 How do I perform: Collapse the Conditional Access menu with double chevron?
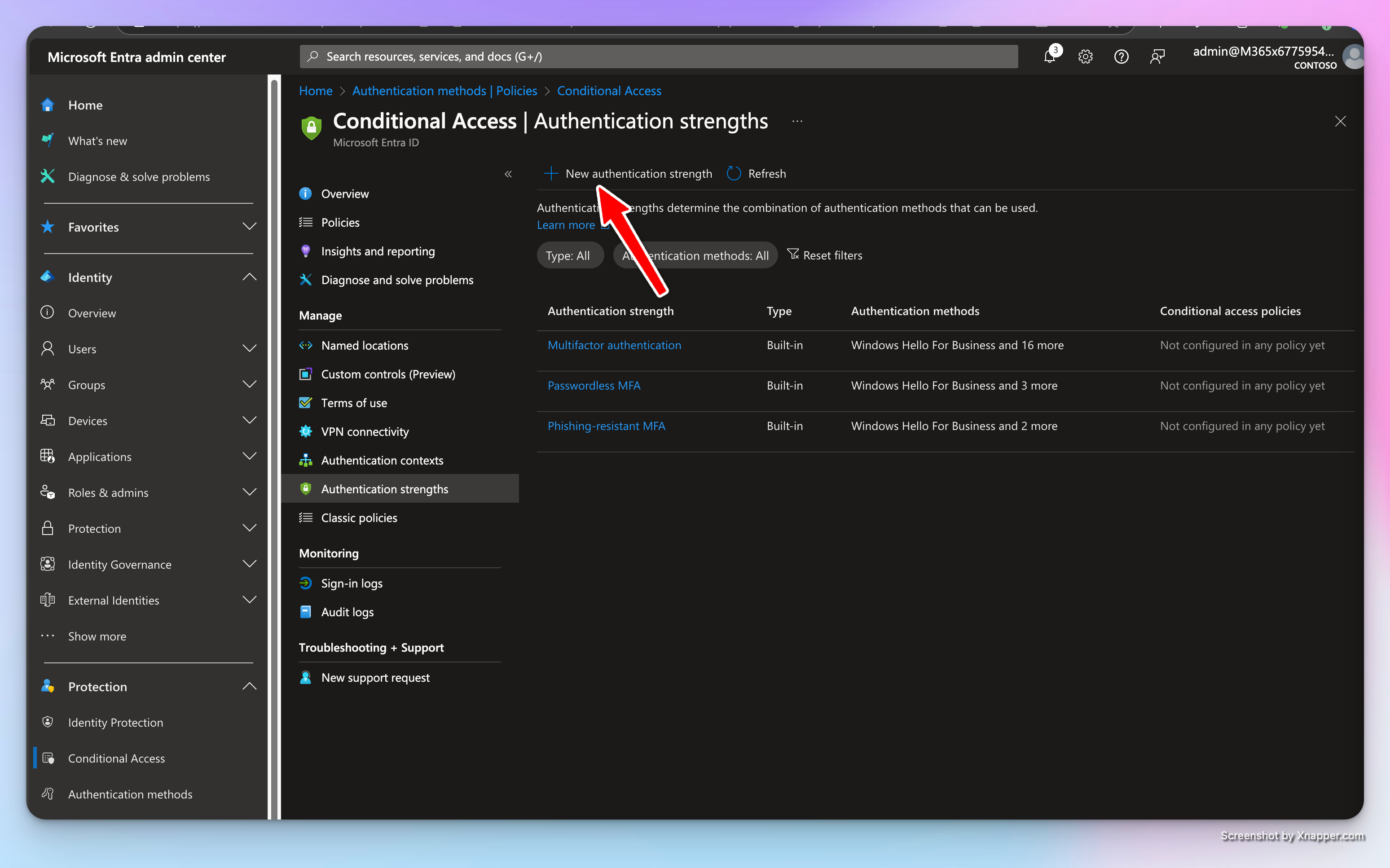(508, 174)
